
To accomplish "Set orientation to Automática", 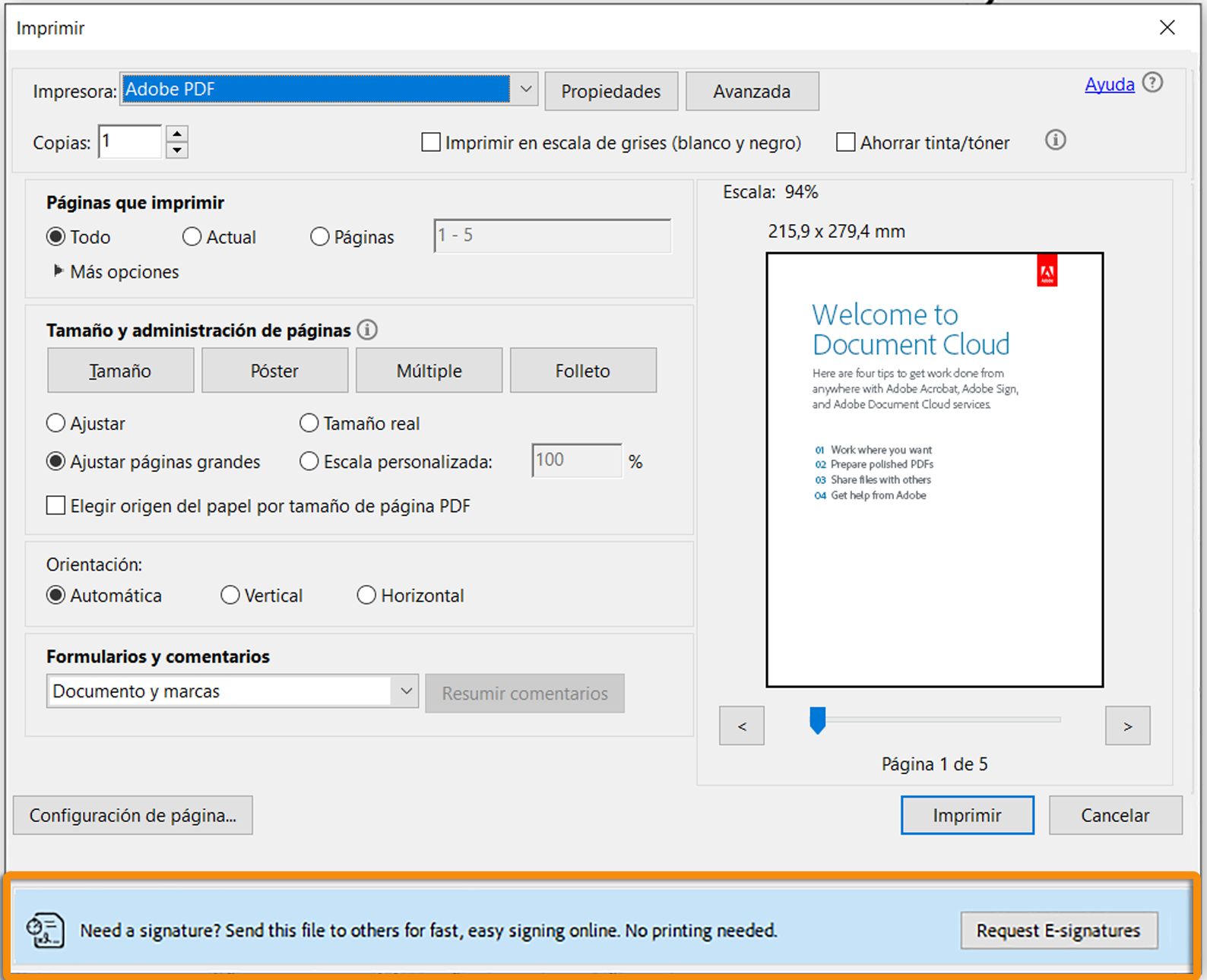I will pos(55,595).
